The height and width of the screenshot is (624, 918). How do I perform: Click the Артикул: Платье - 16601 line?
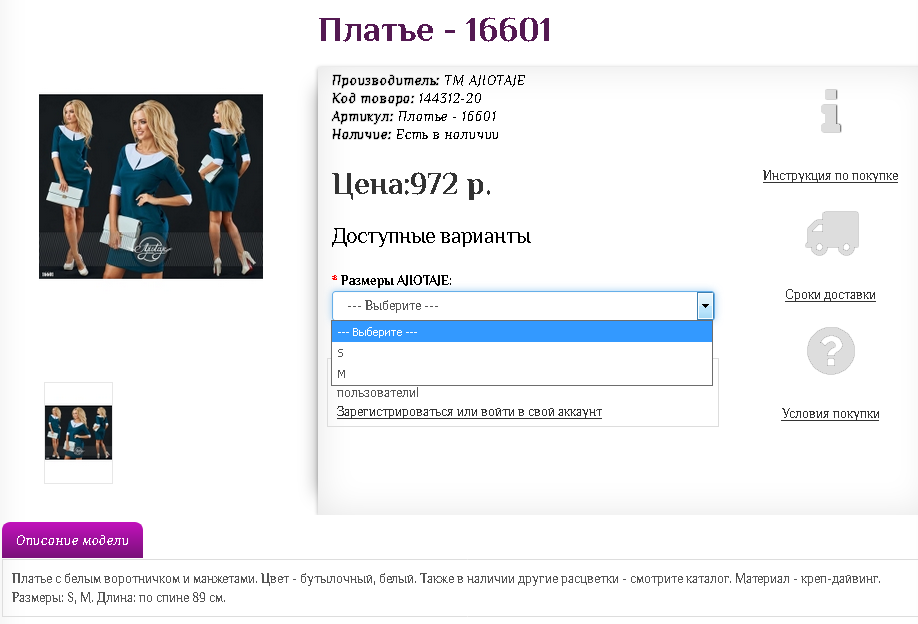415,116
